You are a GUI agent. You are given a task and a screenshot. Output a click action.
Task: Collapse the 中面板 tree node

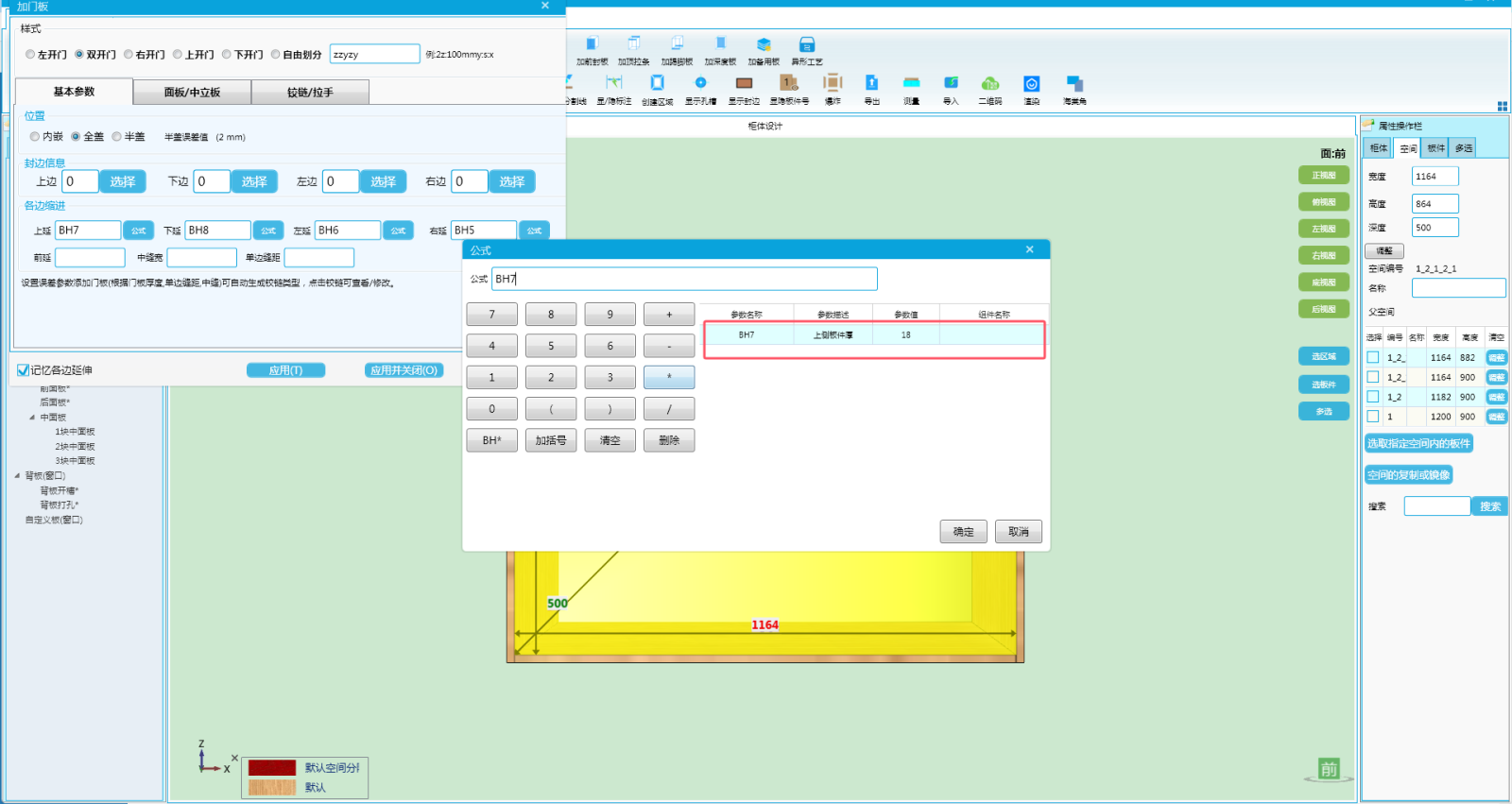click(x=32, y=418)
